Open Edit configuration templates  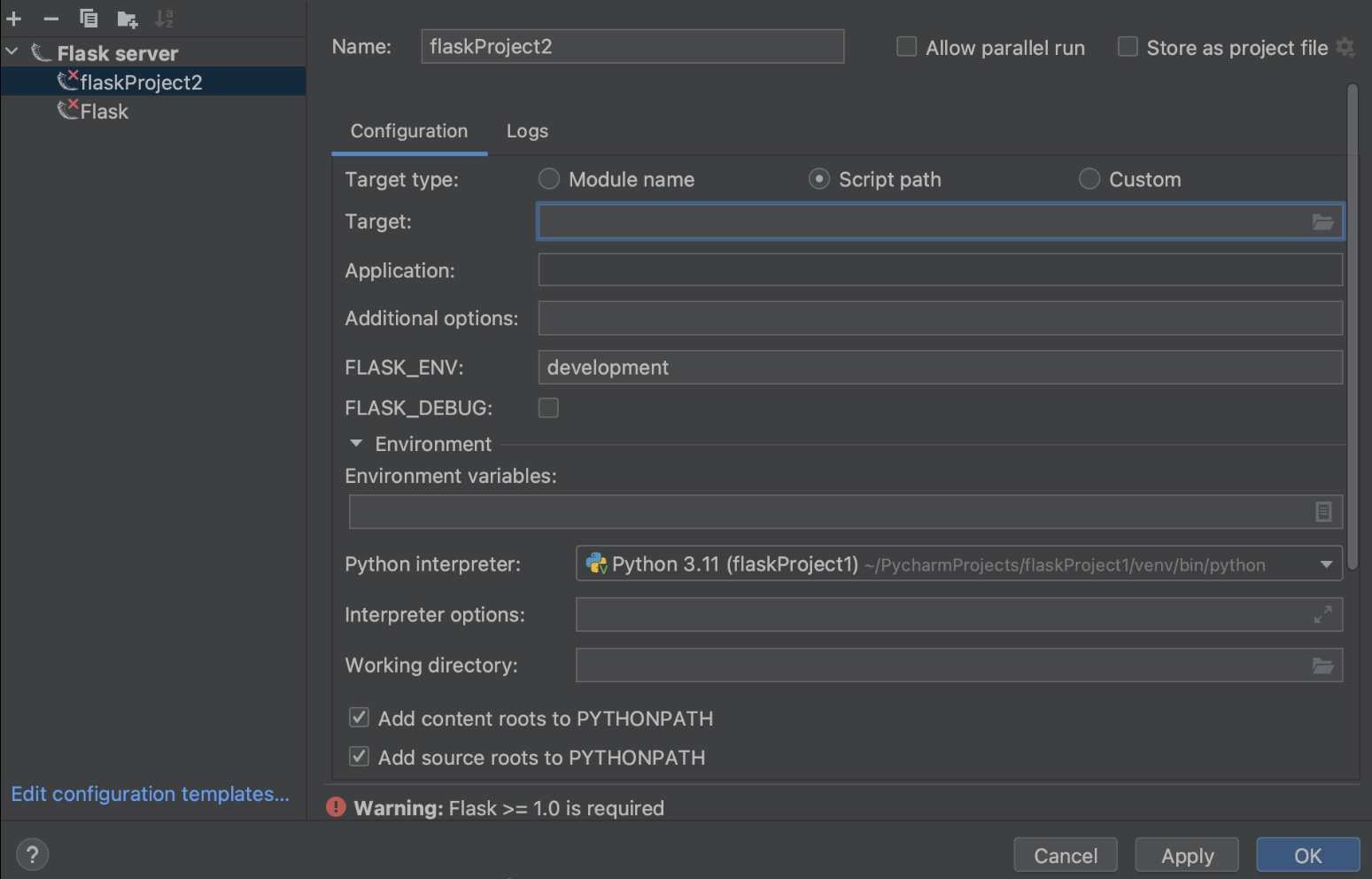point(150,794)
